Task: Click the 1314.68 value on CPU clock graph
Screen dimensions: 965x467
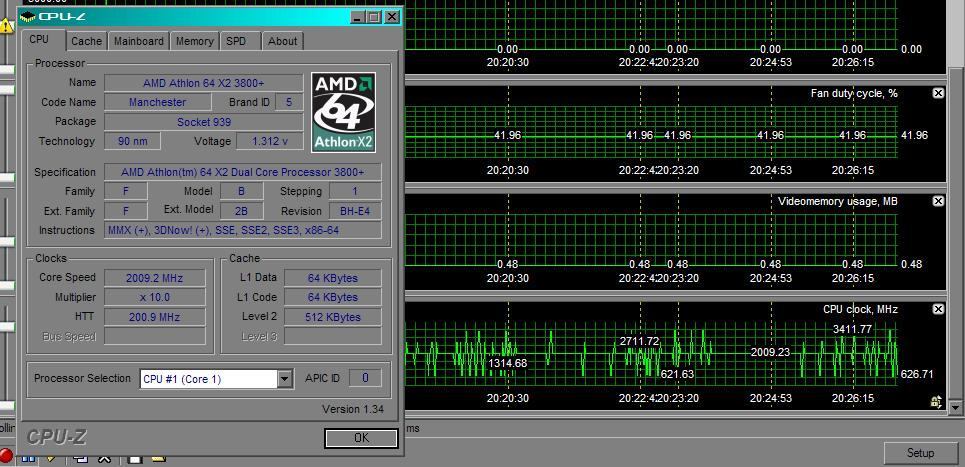Action: click(x=508, y=363)
